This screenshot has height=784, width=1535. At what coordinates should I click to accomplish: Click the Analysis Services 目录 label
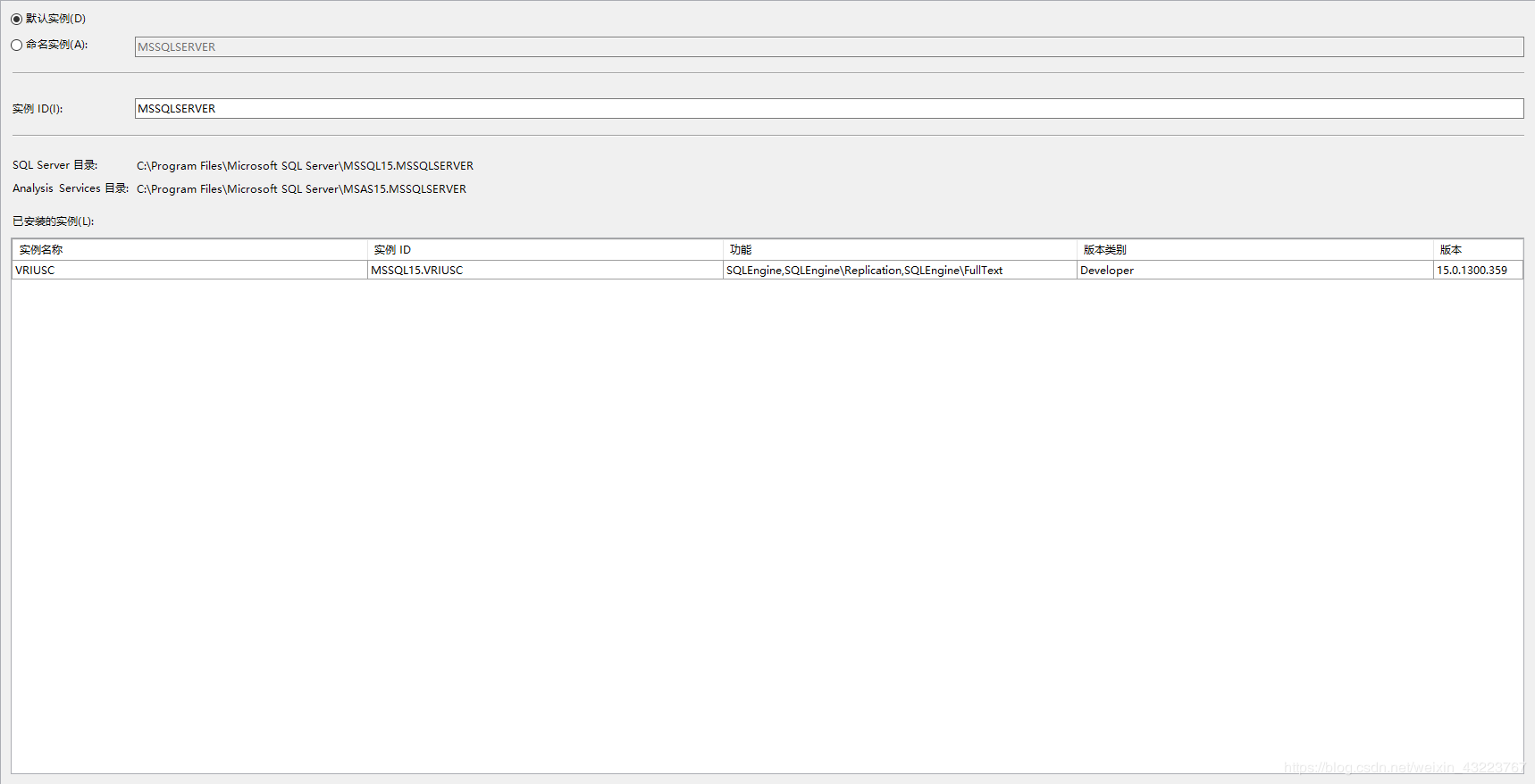[x=71, y=188]
